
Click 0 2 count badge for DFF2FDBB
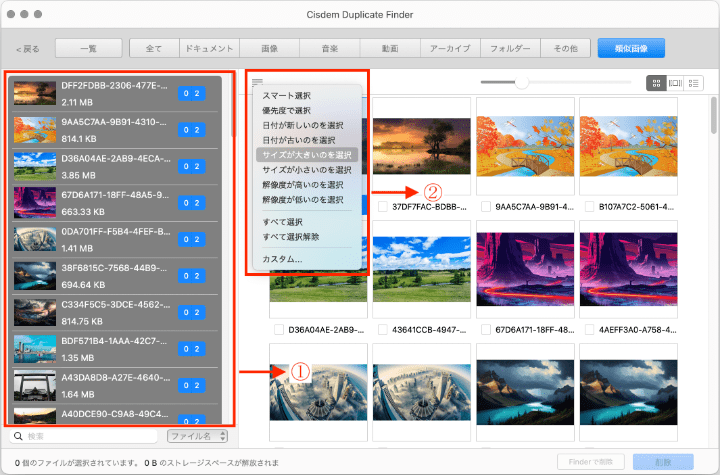(191, 93)
